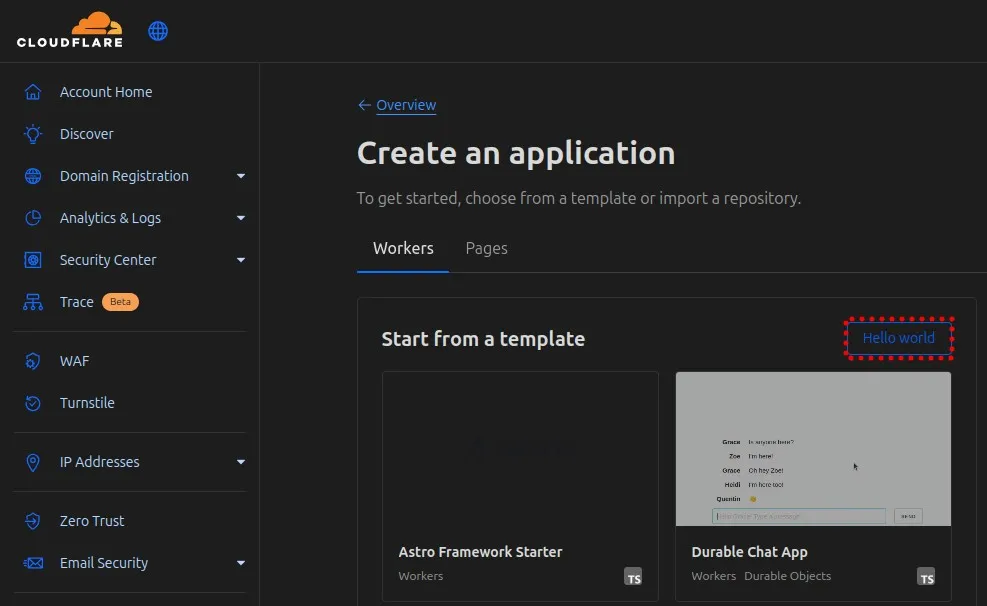The height and width of the screenshot is (606, 987).
Task: Click the Hello world button
Action: pos(898,338)
